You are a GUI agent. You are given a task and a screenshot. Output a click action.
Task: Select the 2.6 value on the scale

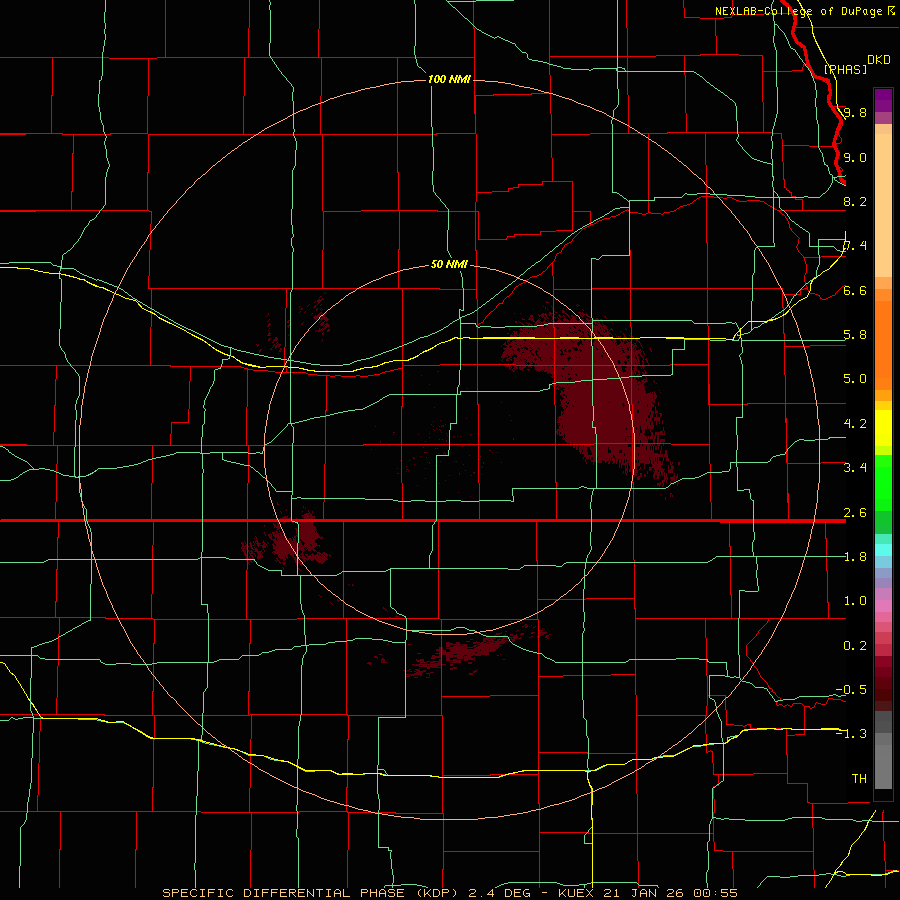pyautogui.click(x=855, y=513)
